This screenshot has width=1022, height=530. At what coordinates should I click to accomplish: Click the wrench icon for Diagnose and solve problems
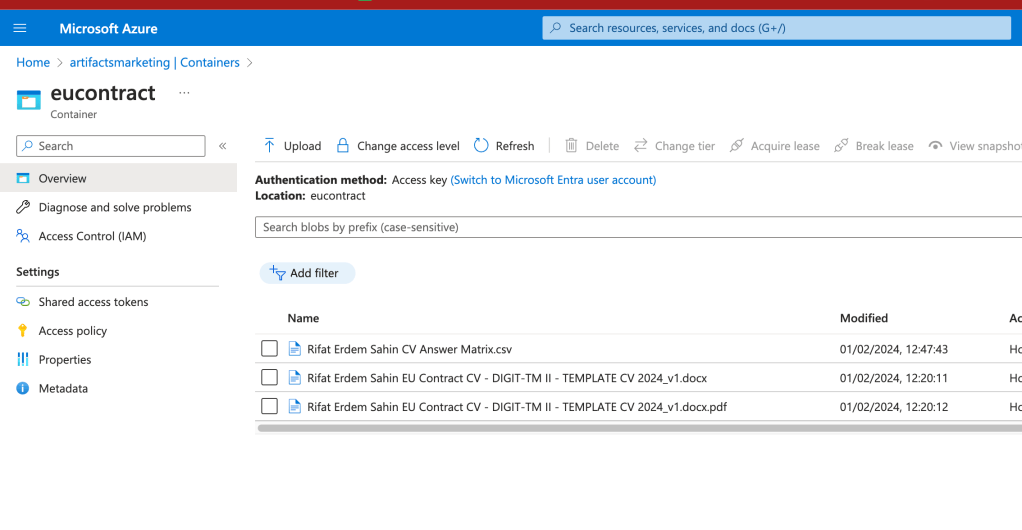click(23, 207)
